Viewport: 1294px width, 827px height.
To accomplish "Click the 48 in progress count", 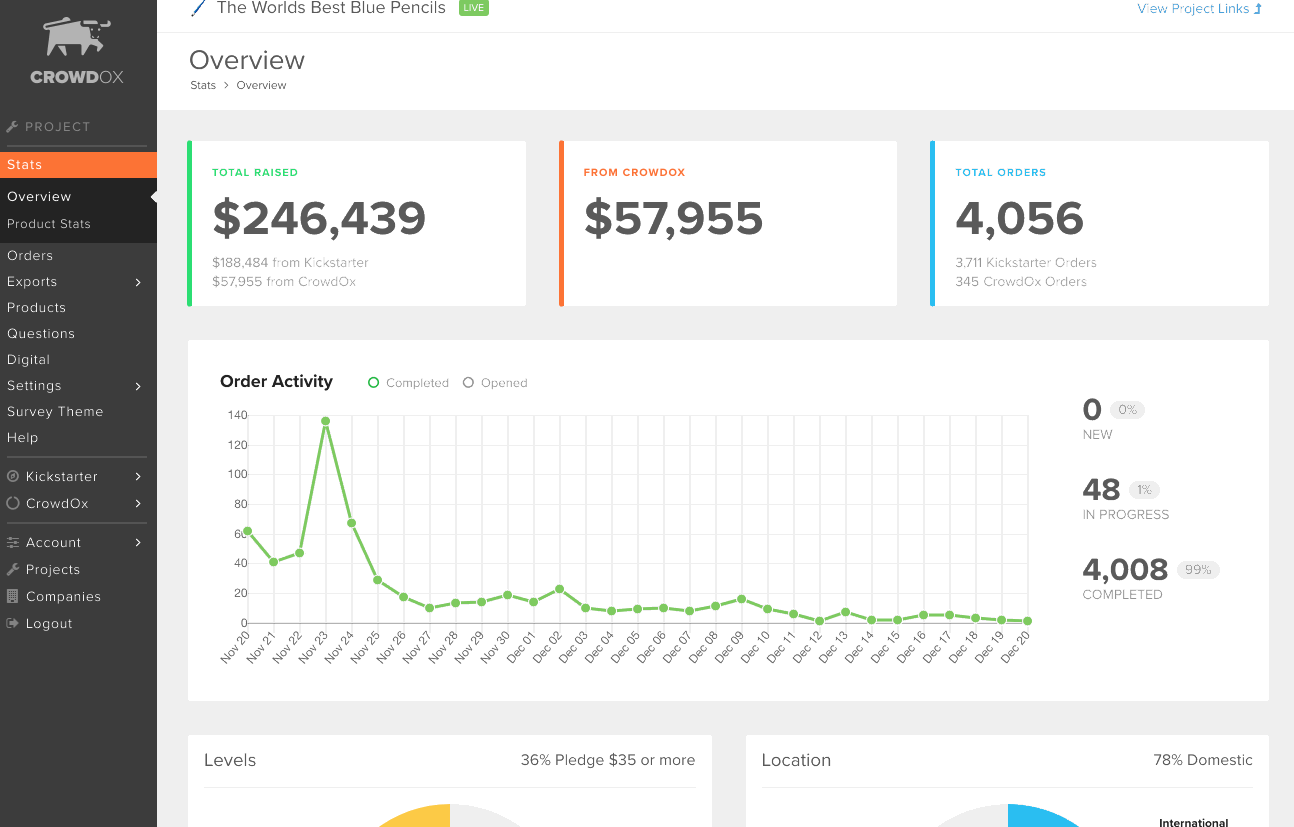I will [1101, 490].
